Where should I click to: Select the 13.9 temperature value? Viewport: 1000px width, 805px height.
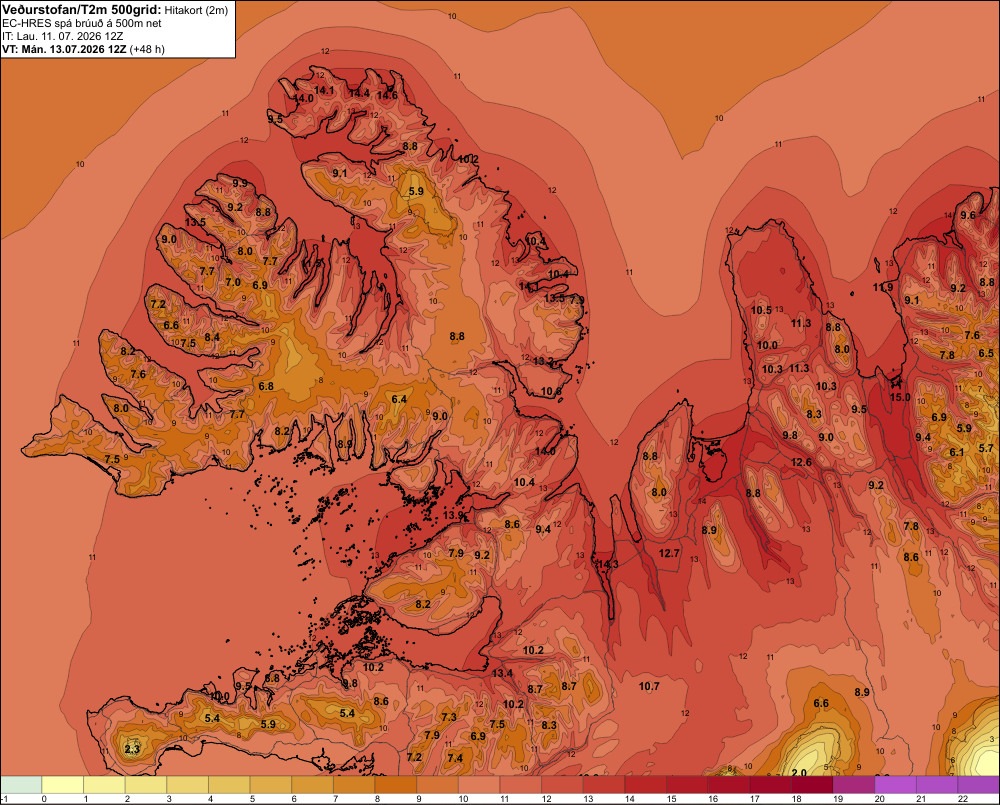453,515
